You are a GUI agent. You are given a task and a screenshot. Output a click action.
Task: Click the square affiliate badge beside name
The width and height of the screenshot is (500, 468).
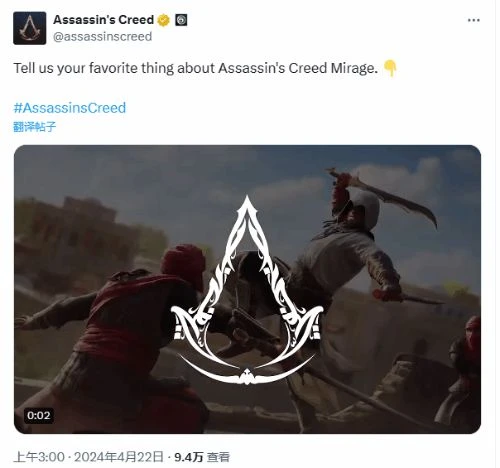[181, 20]
